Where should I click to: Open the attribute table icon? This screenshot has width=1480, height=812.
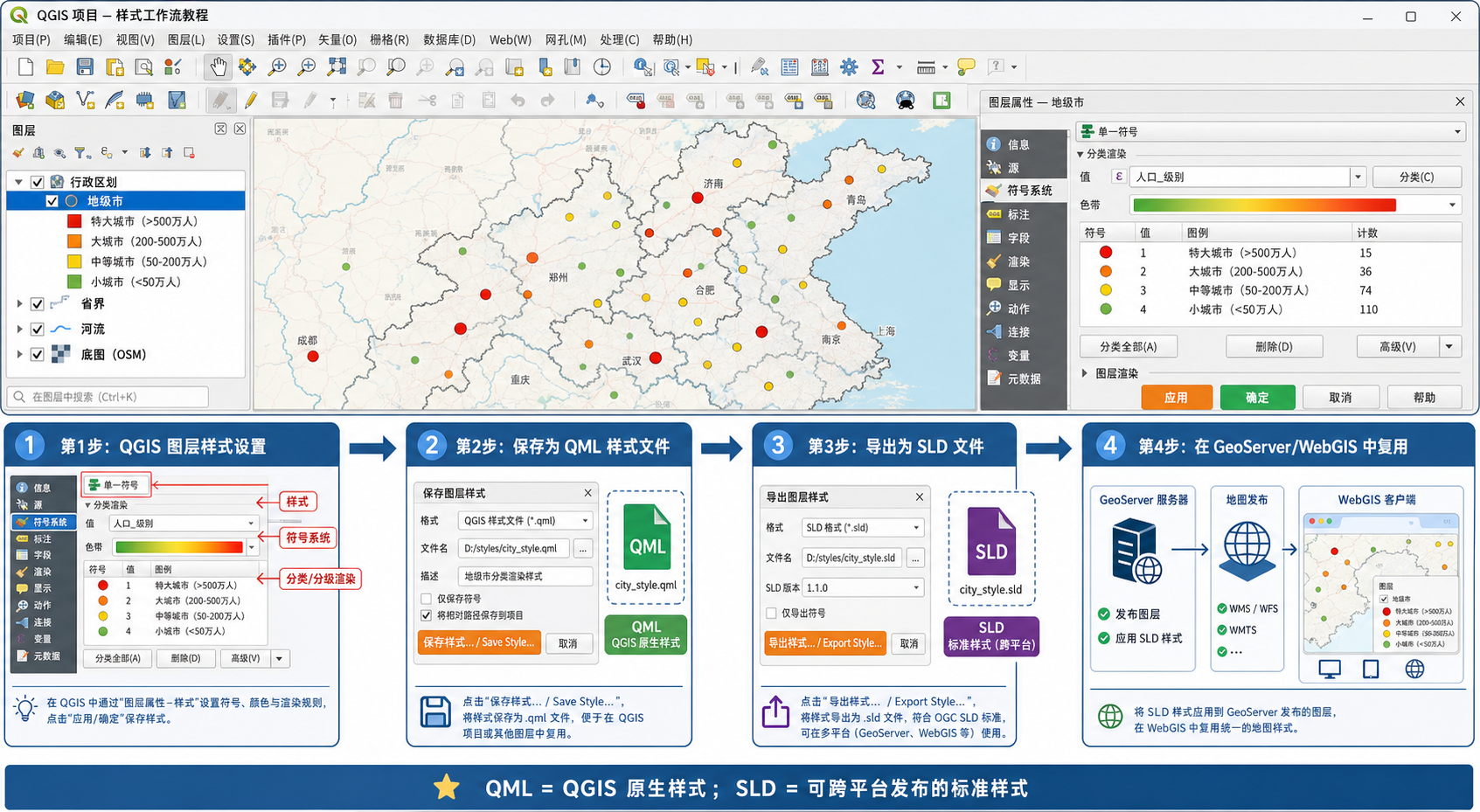[x=789, y=66]
